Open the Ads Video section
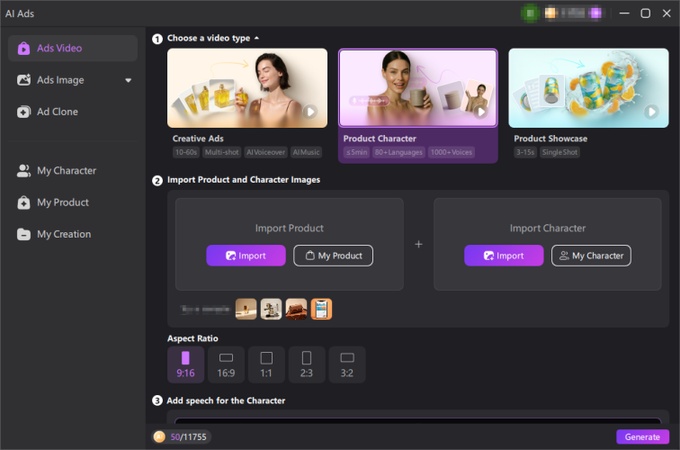The width and height of the screenshot is (680, 450). (73, 48)
